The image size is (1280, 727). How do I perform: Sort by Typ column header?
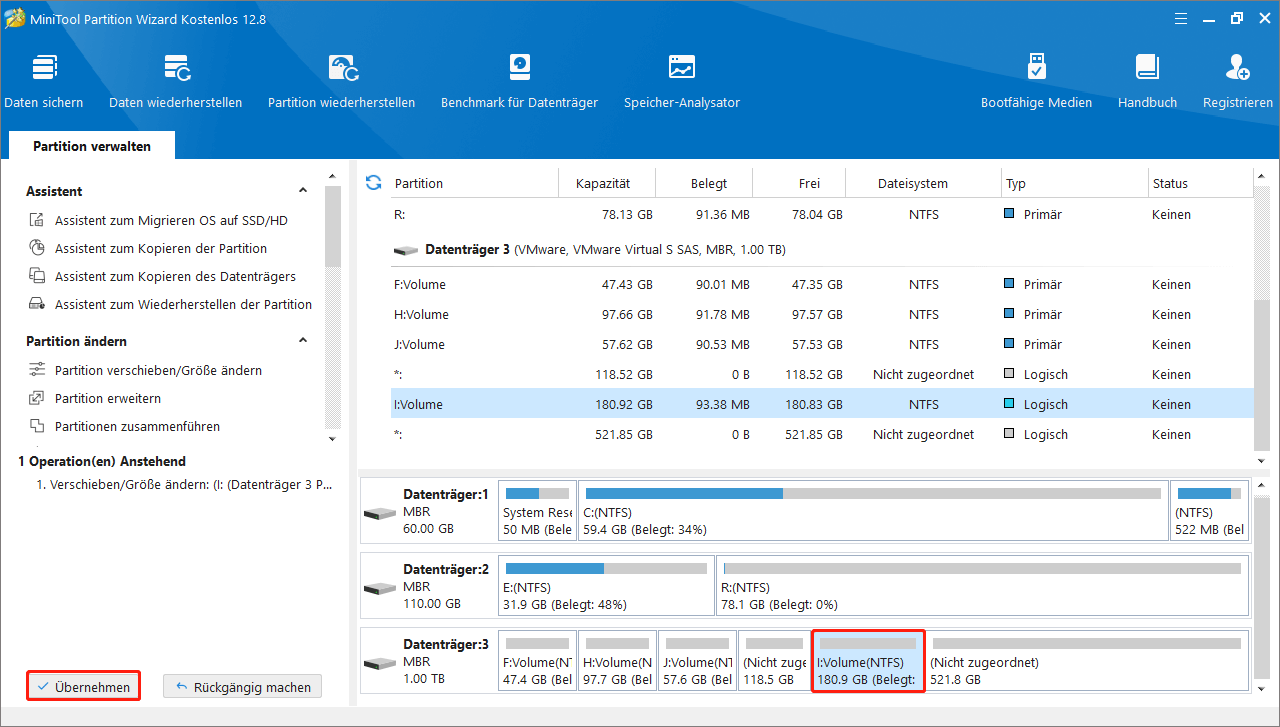pyautogui.click(x=1016, y=184)
